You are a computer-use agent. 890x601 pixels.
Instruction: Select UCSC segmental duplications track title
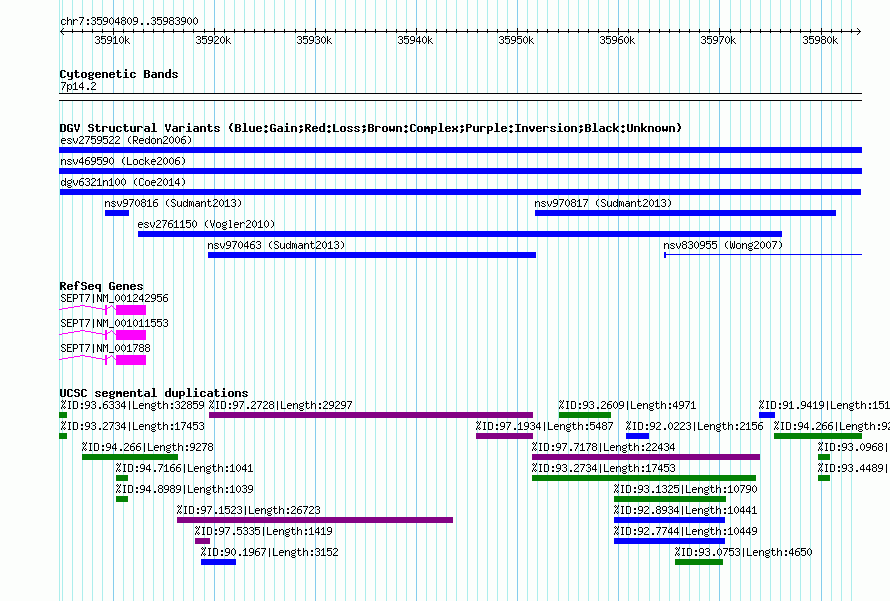click(x=154, y=393)
